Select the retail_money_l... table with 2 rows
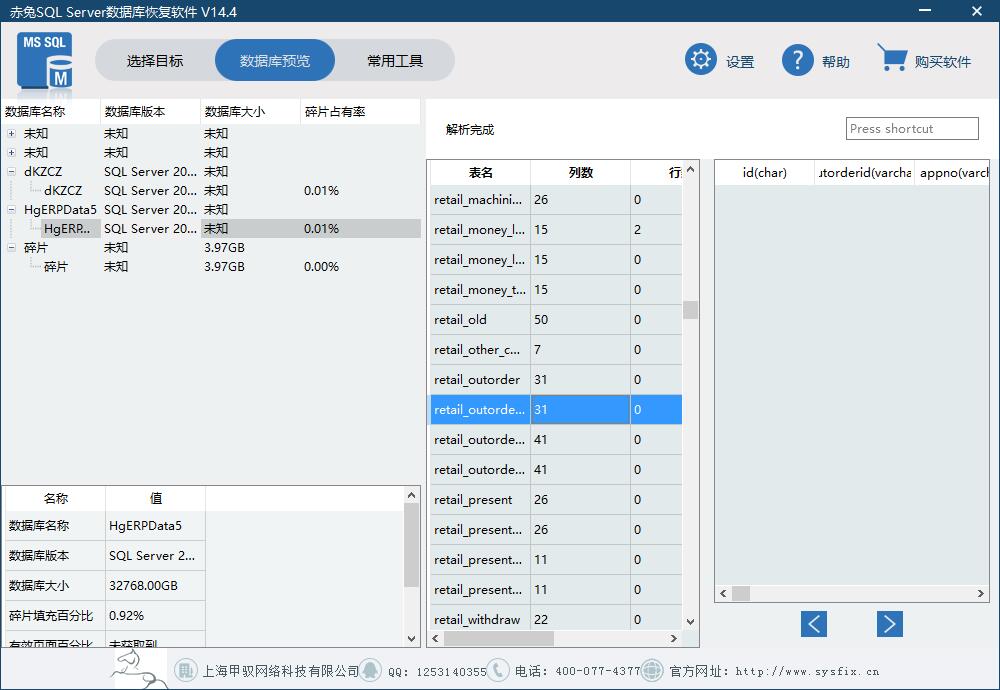Screen dimensions: 1000x690 tap(556, 230)
